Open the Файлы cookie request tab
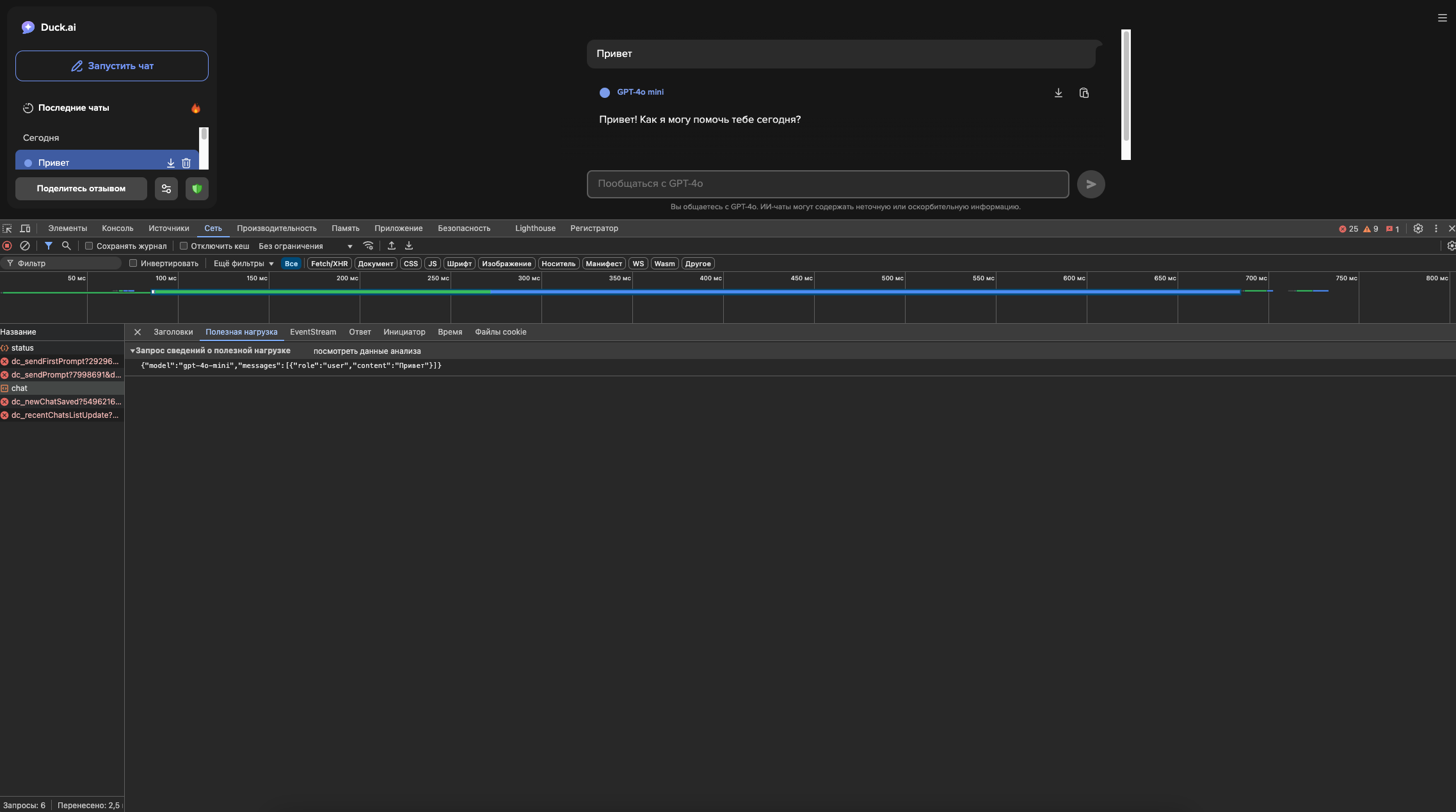The image size is (1456, 812). pos(500,332)
